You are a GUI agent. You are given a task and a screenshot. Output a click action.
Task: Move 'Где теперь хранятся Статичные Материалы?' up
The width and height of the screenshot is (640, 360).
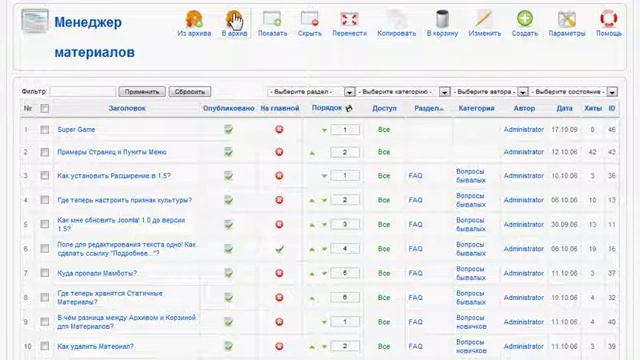[312, 298]
